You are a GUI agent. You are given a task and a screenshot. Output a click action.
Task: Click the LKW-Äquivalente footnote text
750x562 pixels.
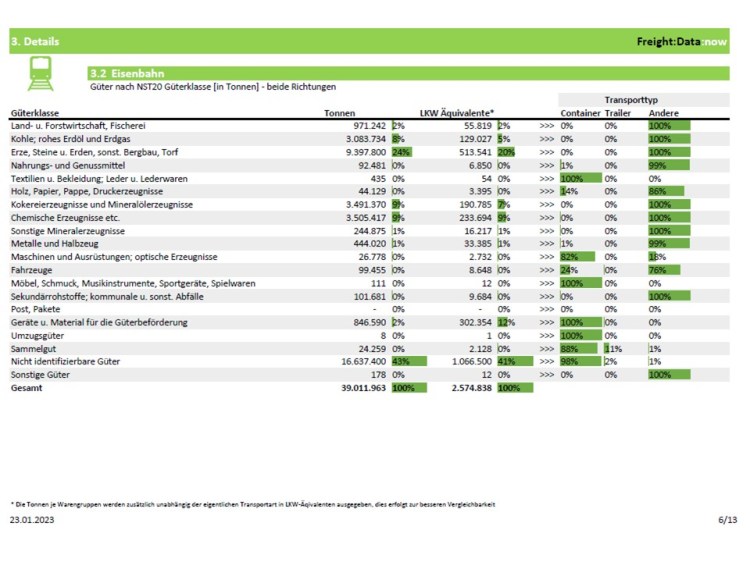click(x=252, y=504)
